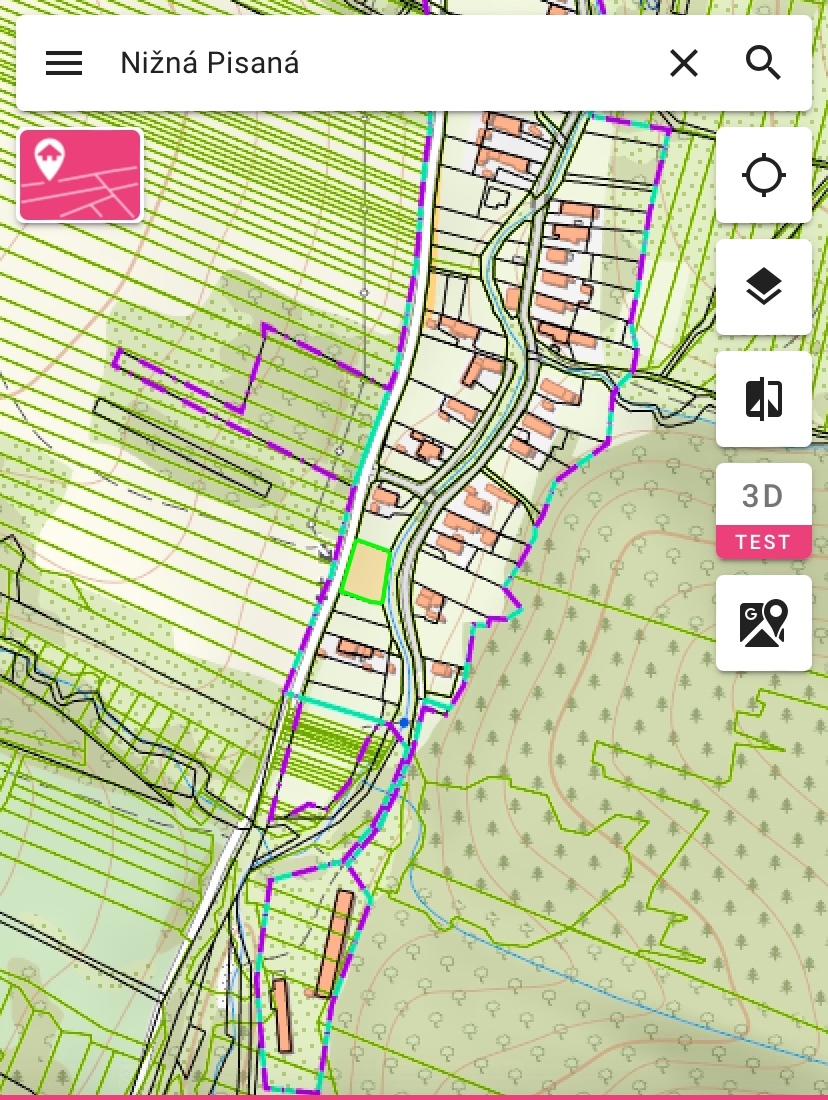Select the long orange building at bottom
The image size is (828, 1100).
coord(335,942)
